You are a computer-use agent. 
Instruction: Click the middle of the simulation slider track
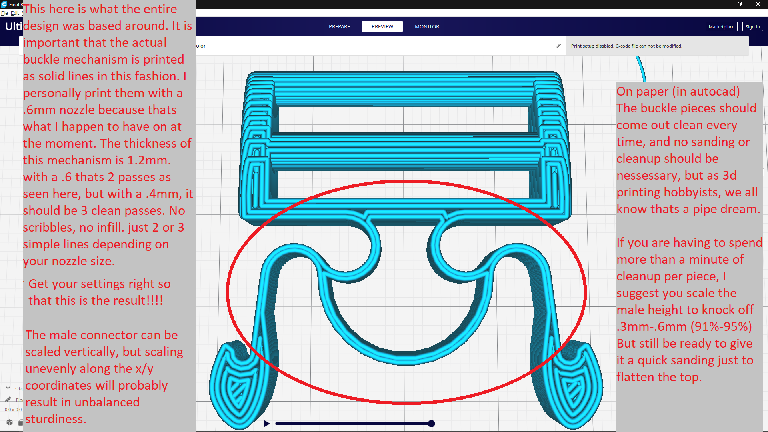point(353,423)
